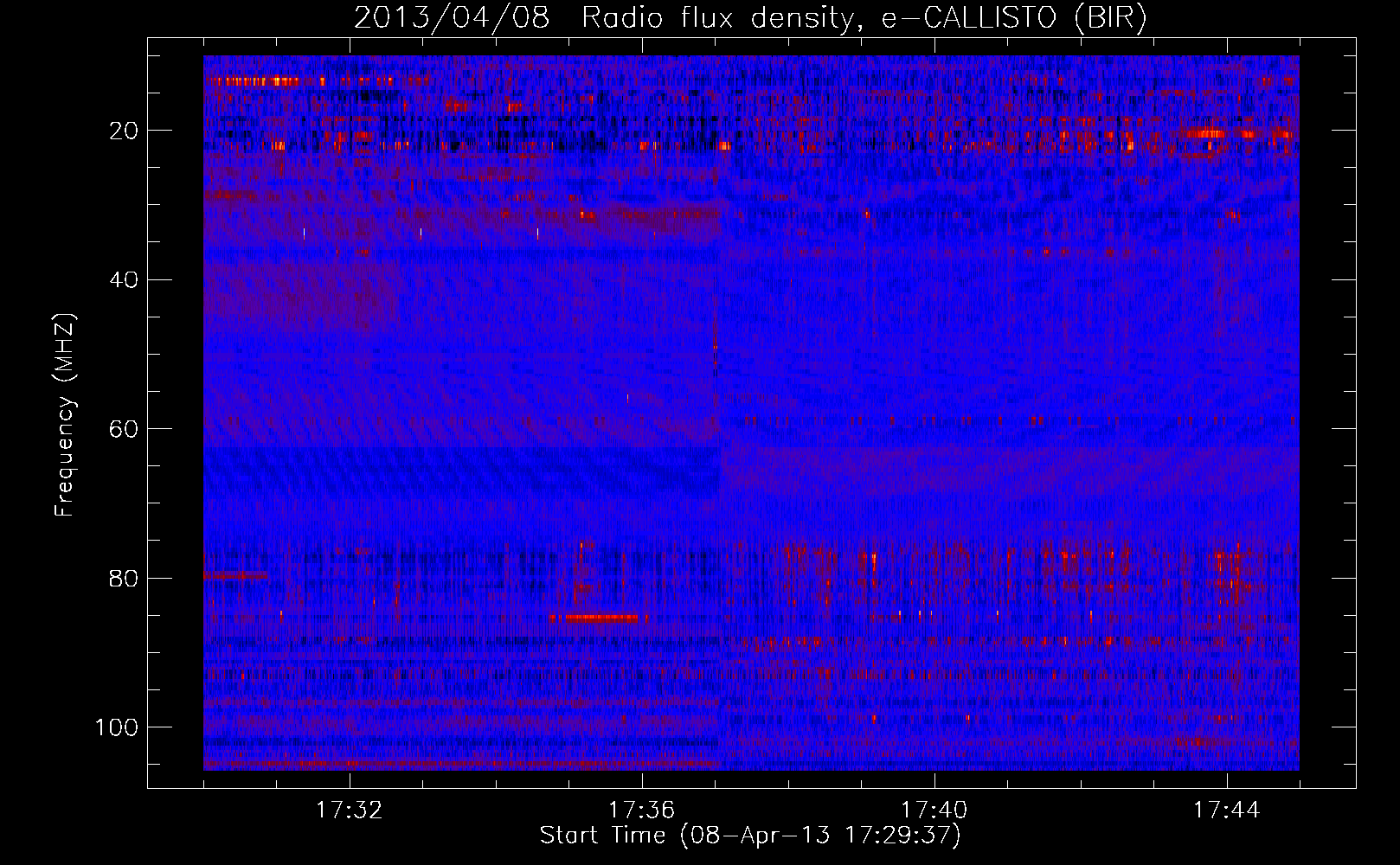Click the 'Frequency (MHZ)' axis label
Screen dimensions: 1400x865
[x=65, y=415]
